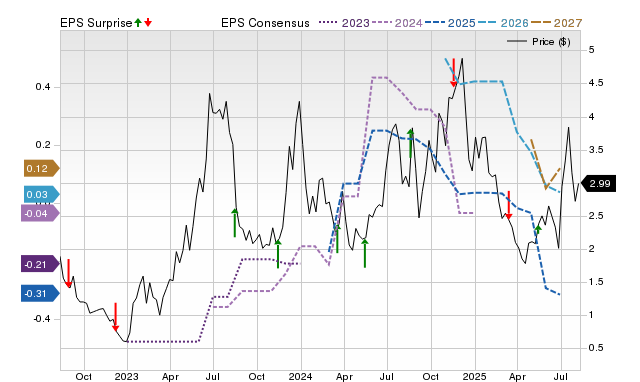The height and width of the screenshot is (382, 640).
Task: Click the -0.4 EPS axis label
Action: click(x=42, y=318)
